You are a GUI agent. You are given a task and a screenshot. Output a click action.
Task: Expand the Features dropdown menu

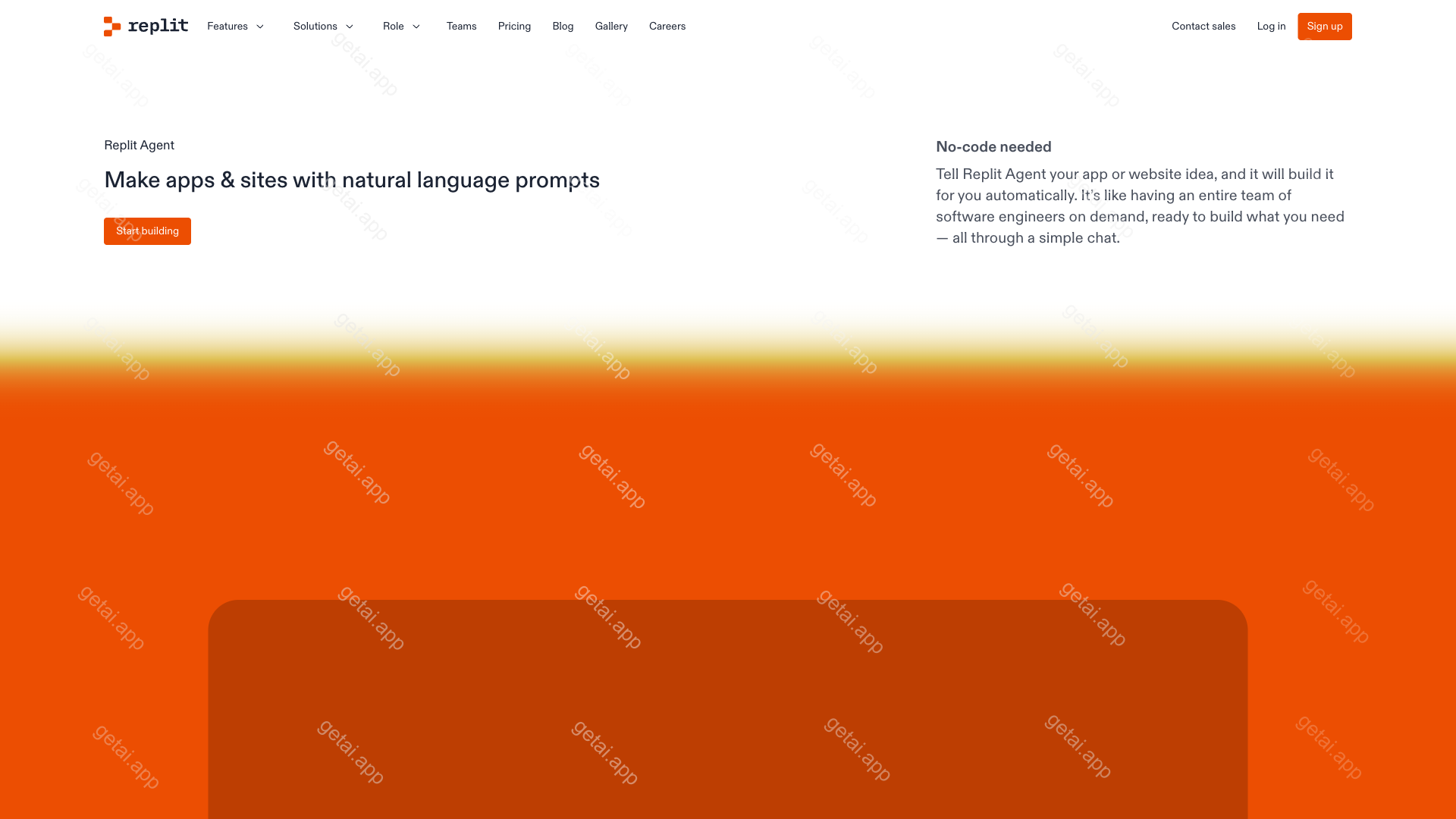point(236,27)
